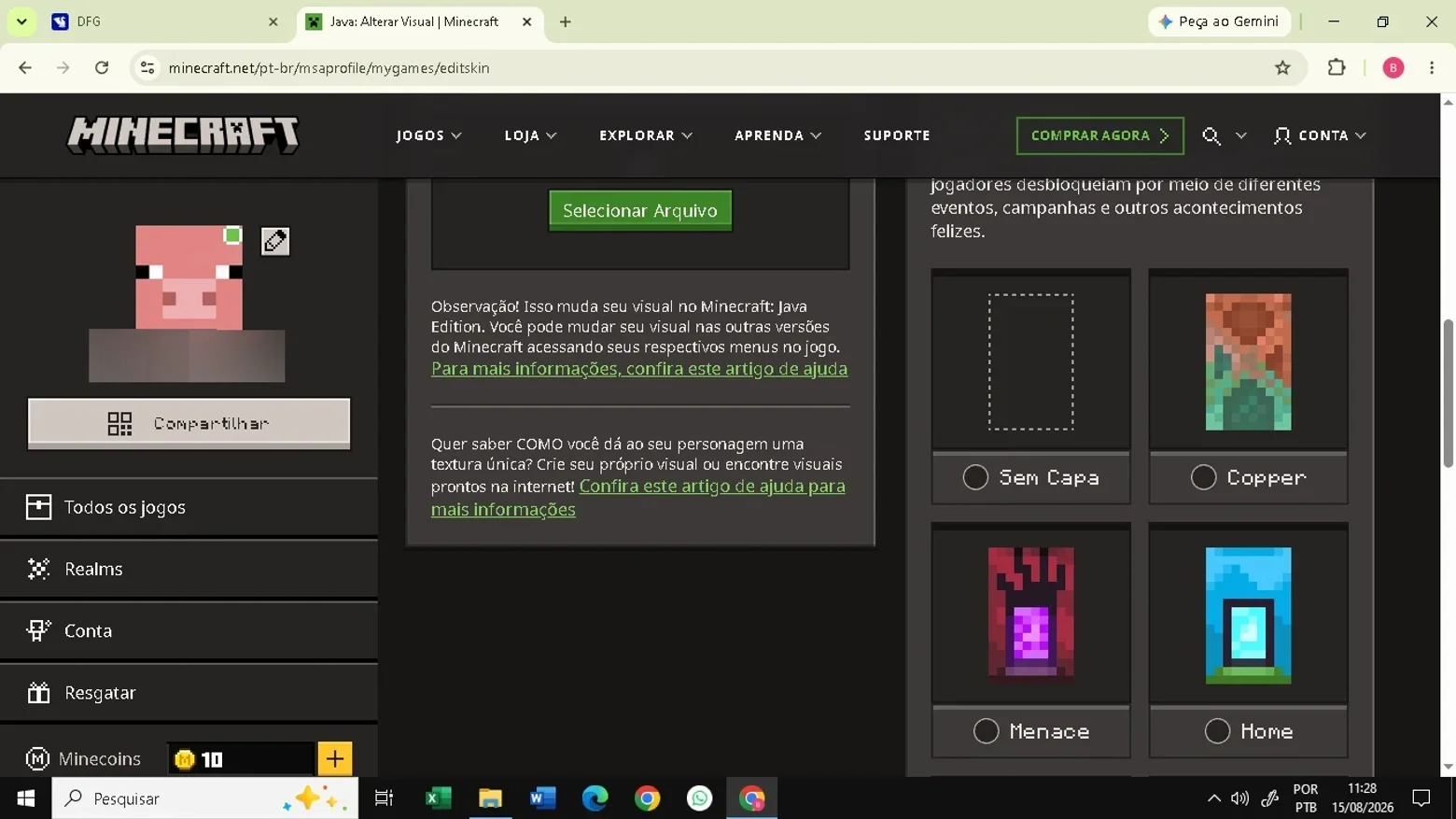This screenshot has width=1456, height=819.
Task: Select the Menace cape radio button
Action: [x=987, y=731]
